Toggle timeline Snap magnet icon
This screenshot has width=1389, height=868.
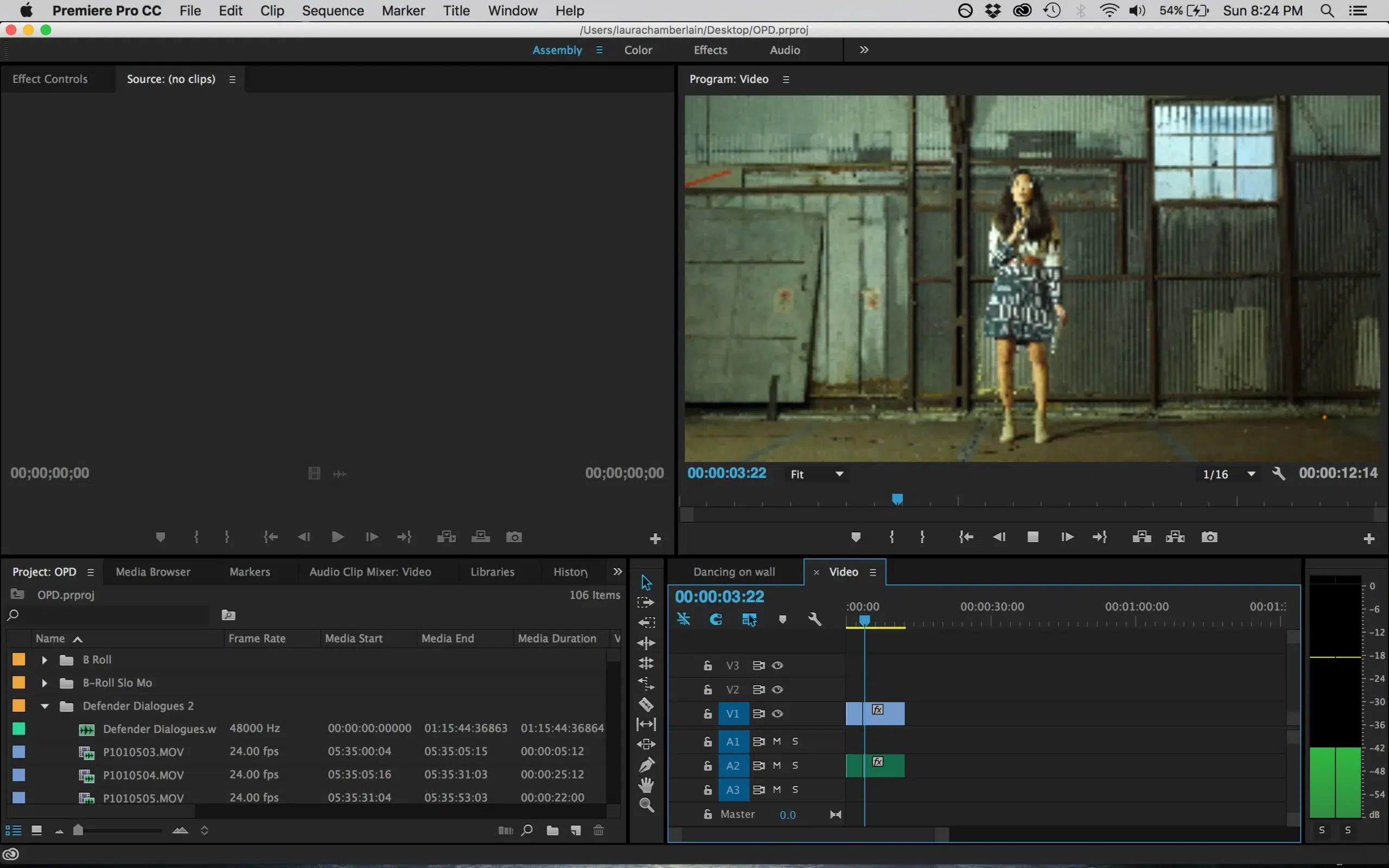tap(716, 620)
